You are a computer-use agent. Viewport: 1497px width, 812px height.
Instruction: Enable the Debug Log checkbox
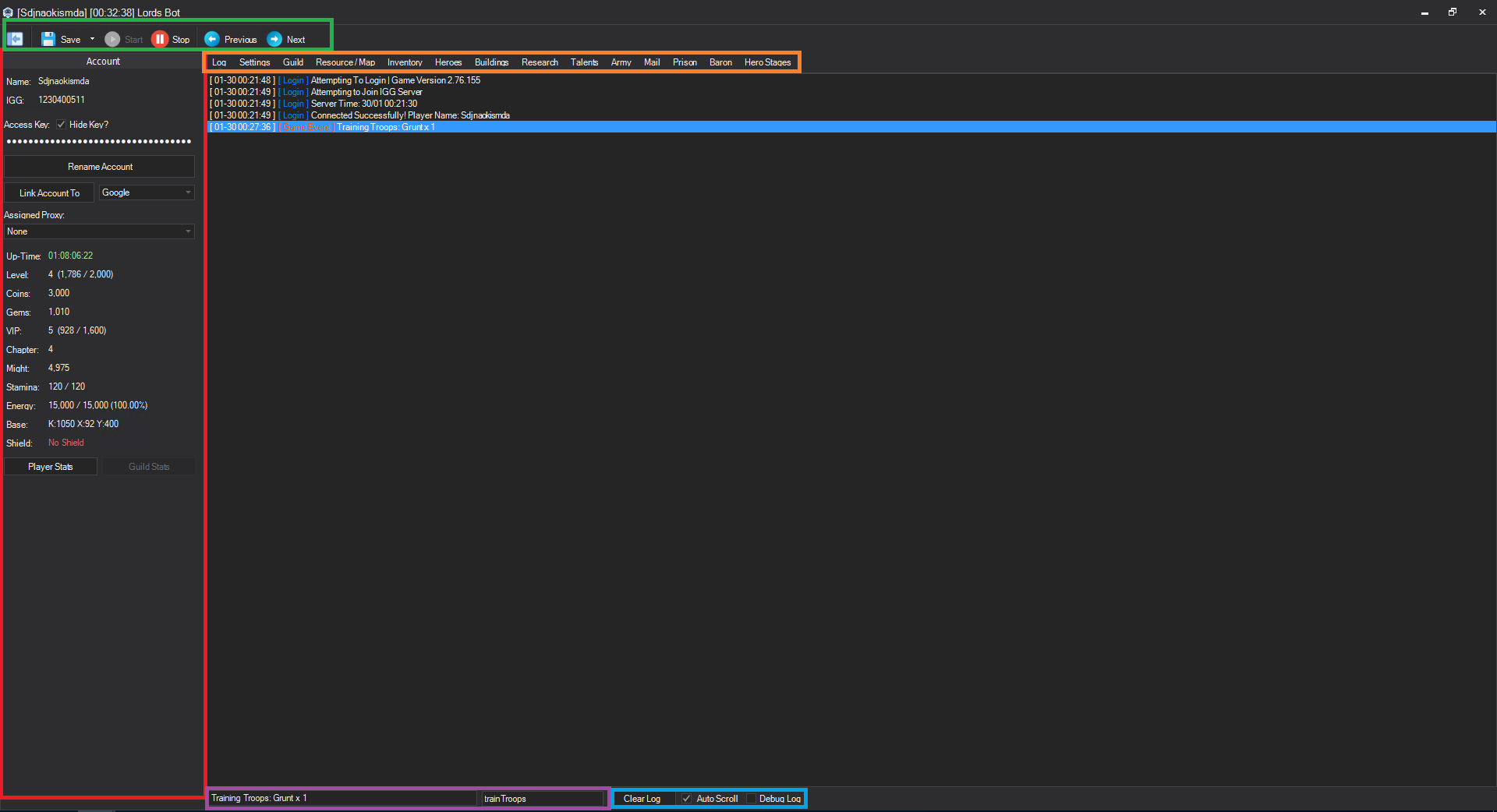click(752, 799)
